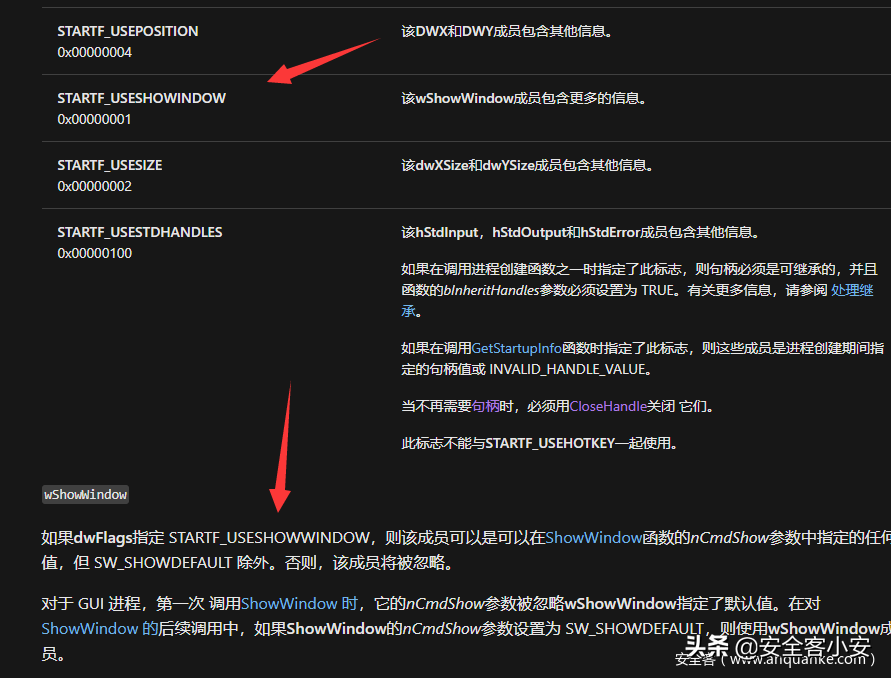Select the wShowWindow code label
The width and height of the screenshot is (891, 678).
[86, 494]
